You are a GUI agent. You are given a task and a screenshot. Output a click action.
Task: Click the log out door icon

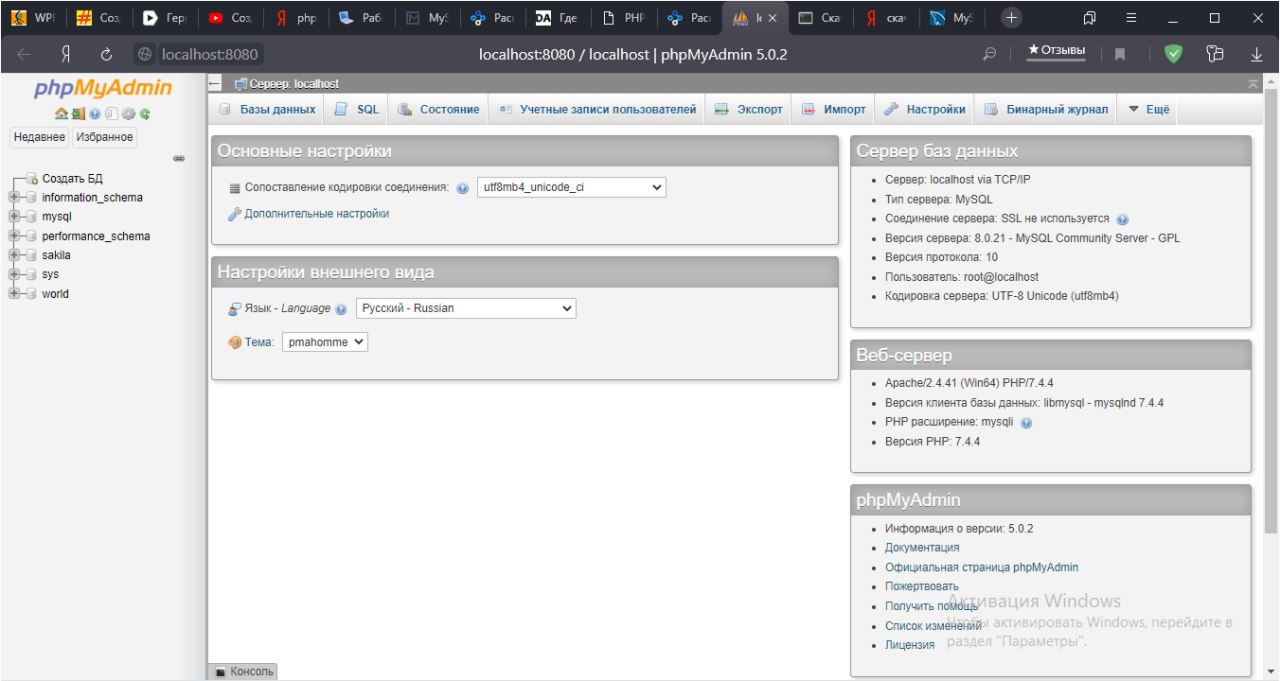[x=78, y=114]
